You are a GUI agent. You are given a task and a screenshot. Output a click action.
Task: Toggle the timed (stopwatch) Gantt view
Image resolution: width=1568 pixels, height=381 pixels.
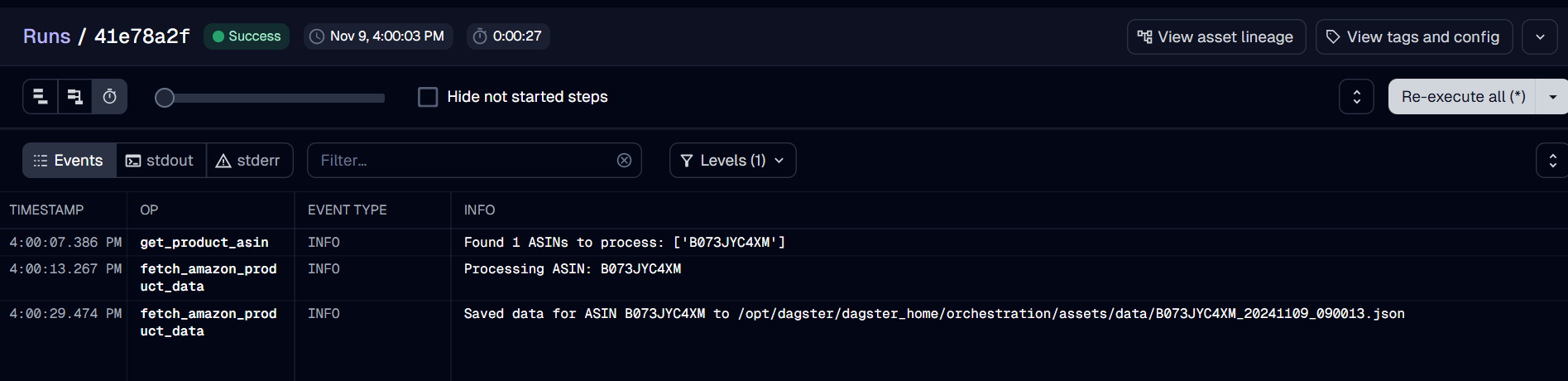(x=109, y=97)
